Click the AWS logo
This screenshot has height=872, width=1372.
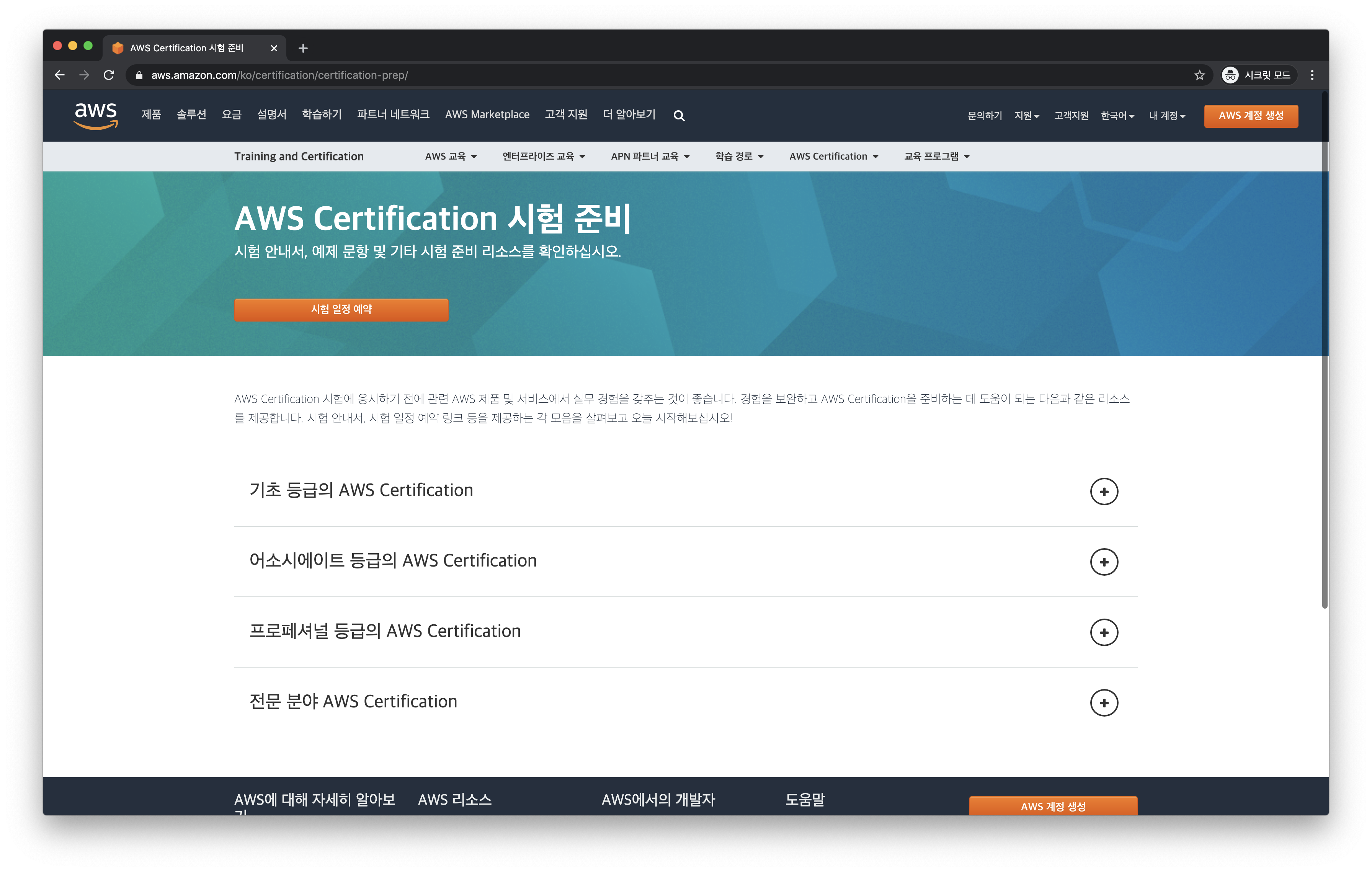96,116
